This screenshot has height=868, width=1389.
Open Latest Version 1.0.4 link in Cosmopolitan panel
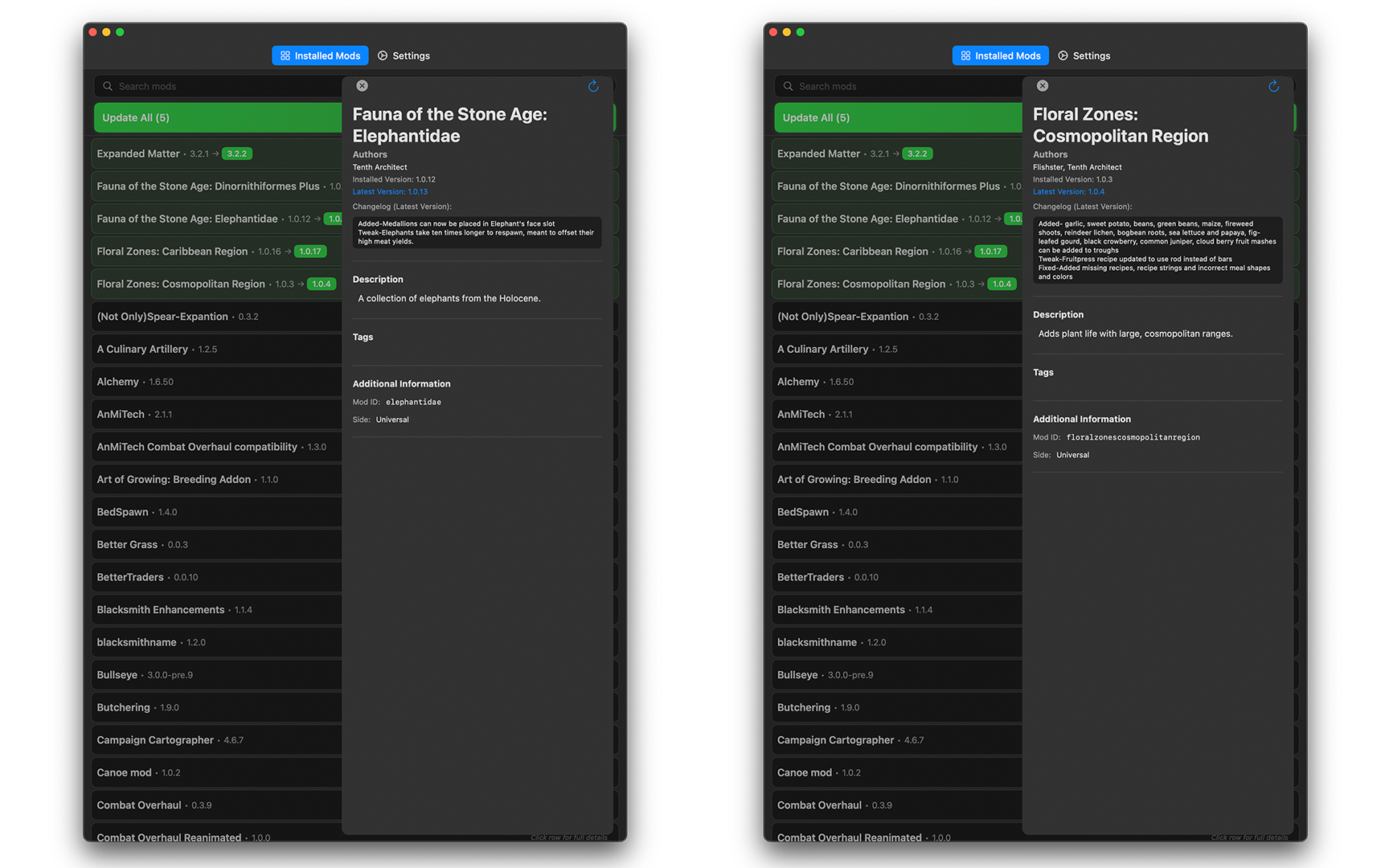pos(1068,192)
